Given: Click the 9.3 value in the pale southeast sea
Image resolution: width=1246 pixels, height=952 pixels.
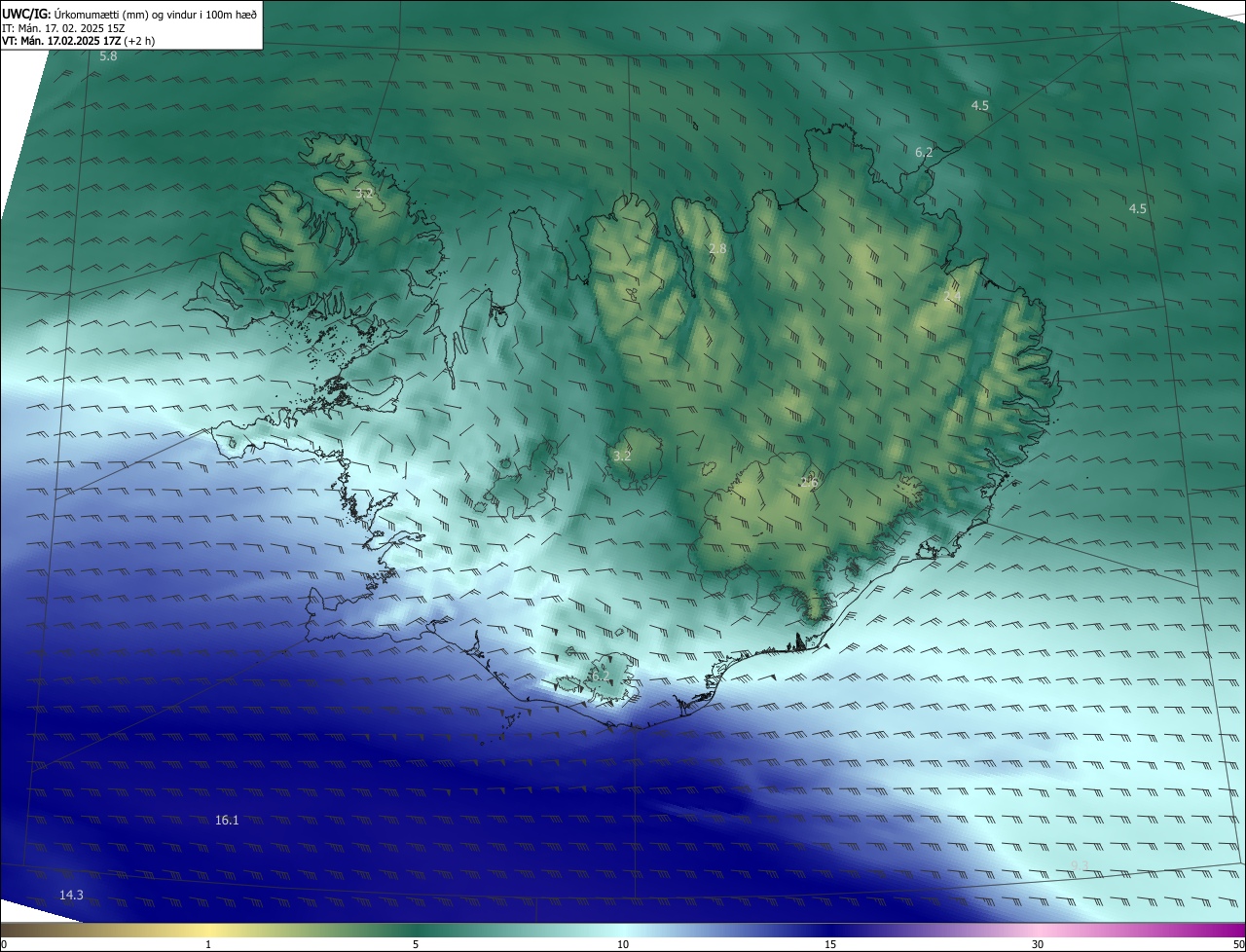Looking at the screenshot, I should pos(1080,866).
